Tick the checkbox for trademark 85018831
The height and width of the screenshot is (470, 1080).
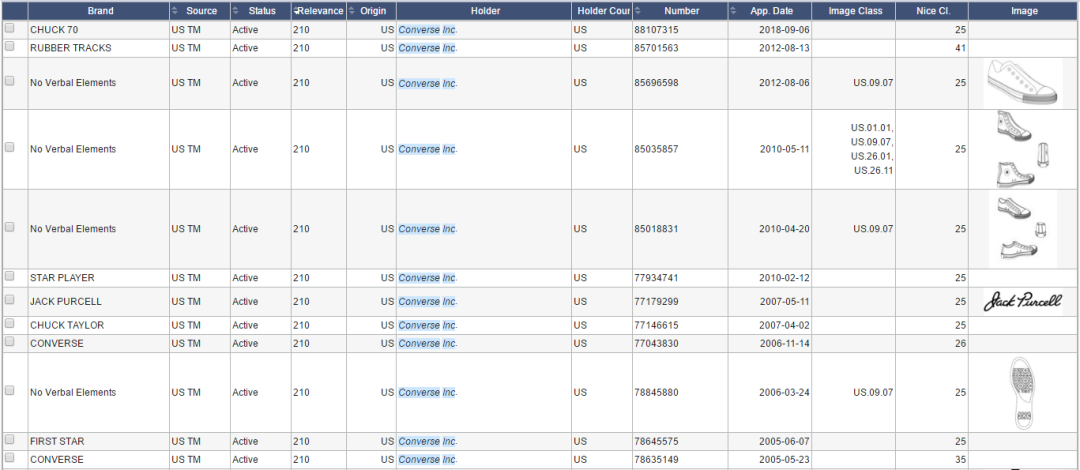pos(10,227)
